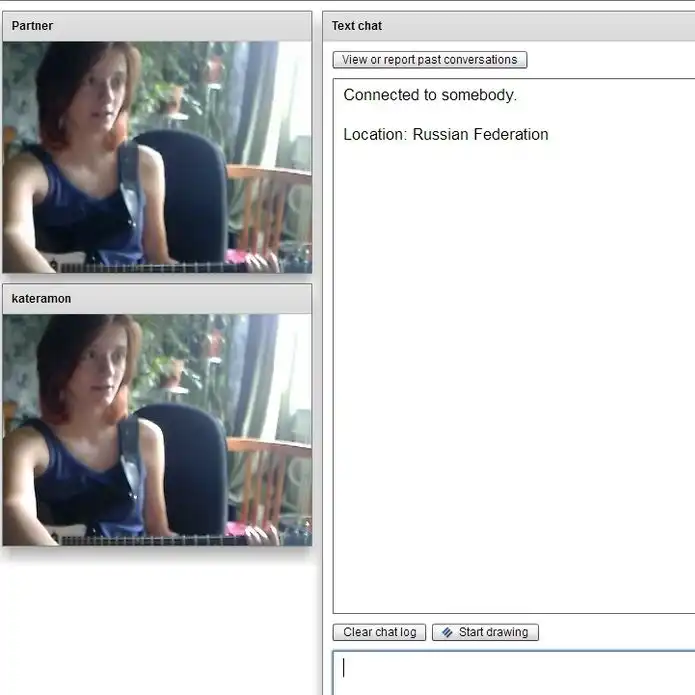Select the Partner webcam video feed
Image resolution: width=695 pixels, height=695 pixels.
pyautogui.click(x=157, y=157)
